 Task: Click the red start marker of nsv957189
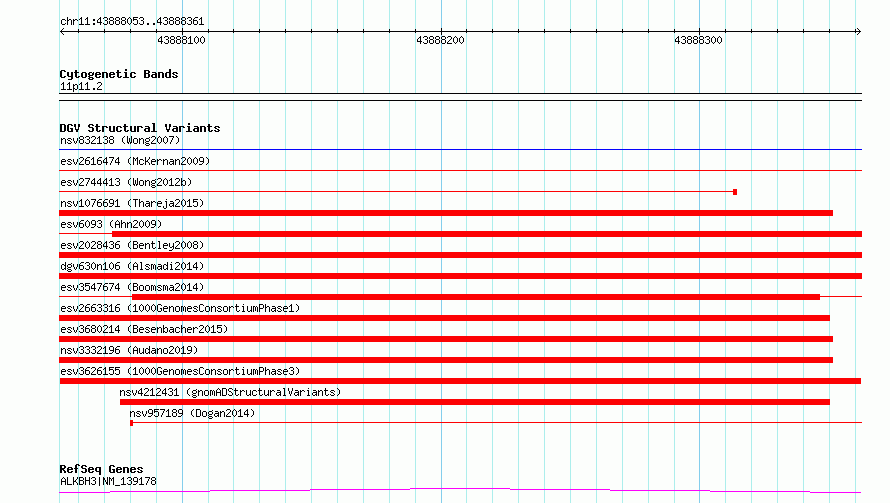click(x=132, y=423)
